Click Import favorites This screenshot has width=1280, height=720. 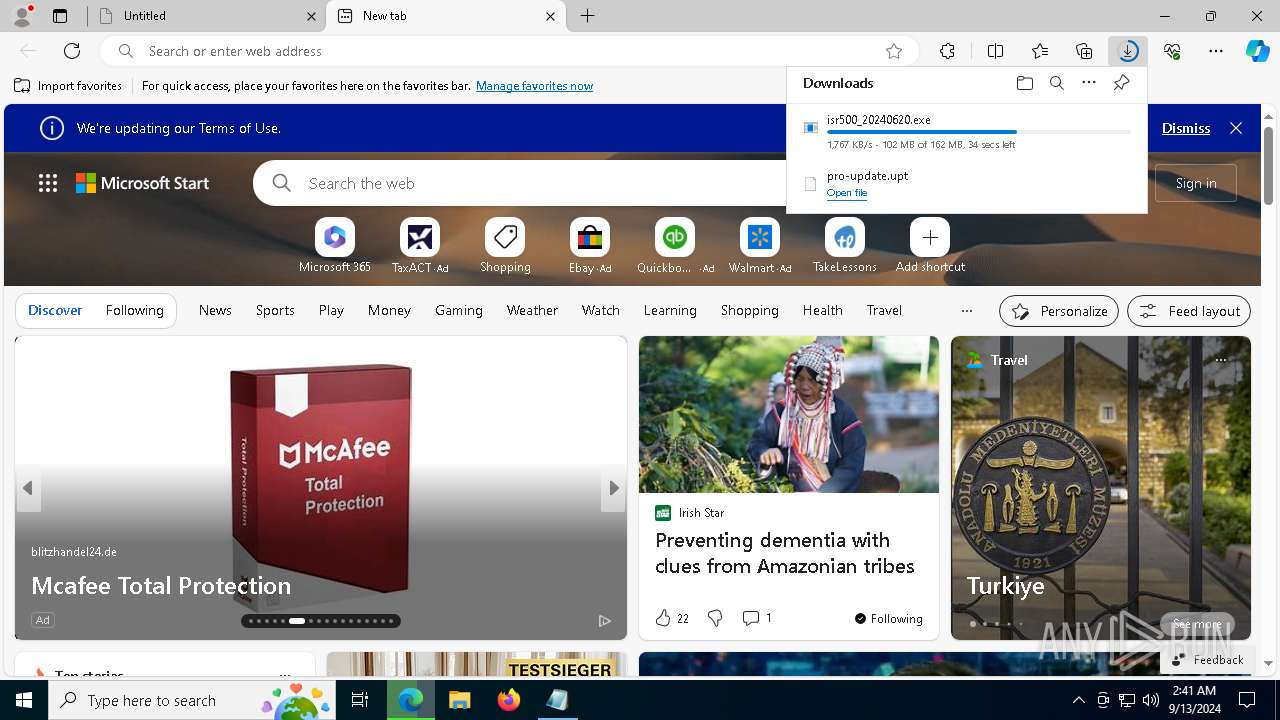pyautogui.click(x=68, y=86)
